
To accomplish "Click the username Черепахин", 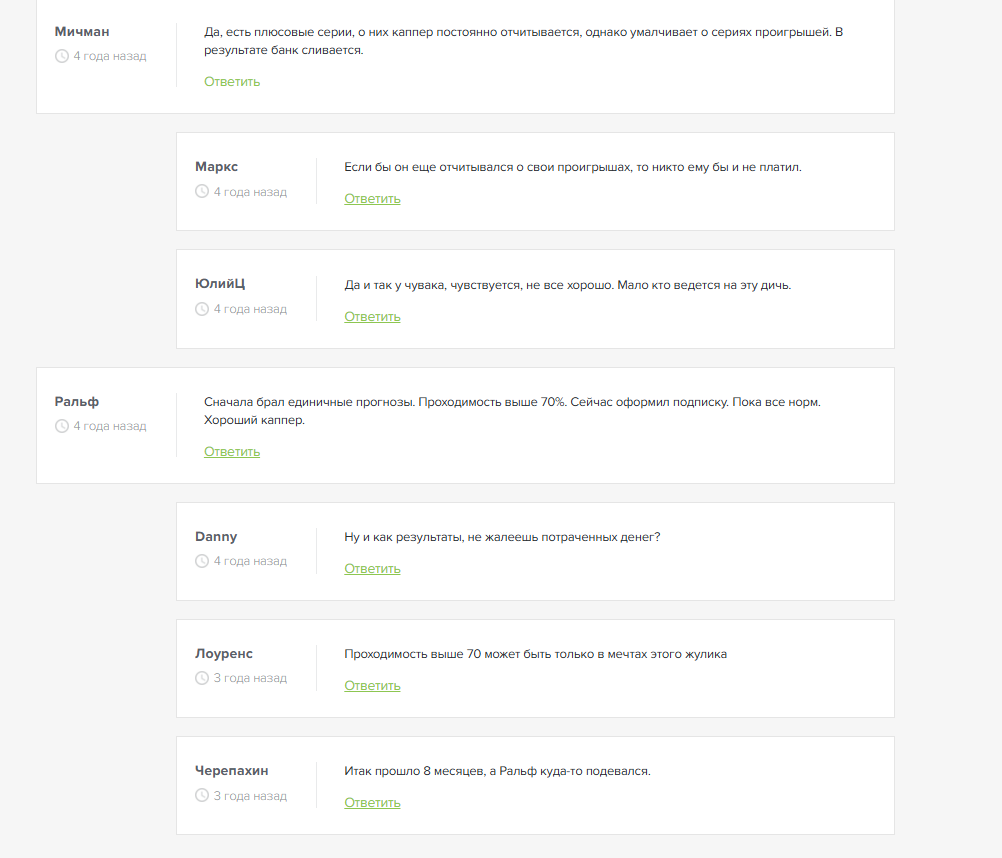I will (x=232, y=771).
